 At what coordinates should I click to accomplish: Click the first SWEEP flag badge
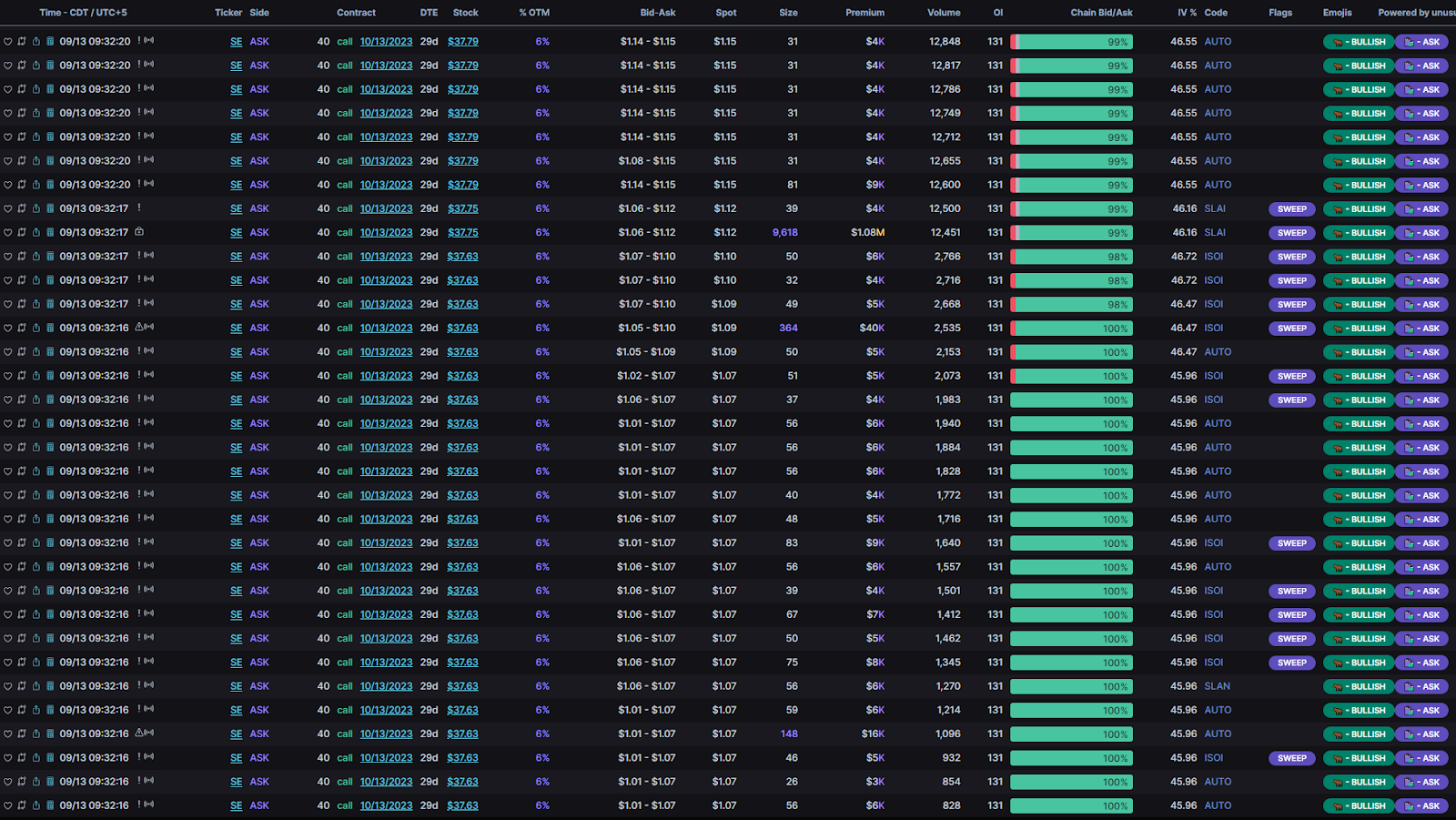click(x=1291, y=208)
